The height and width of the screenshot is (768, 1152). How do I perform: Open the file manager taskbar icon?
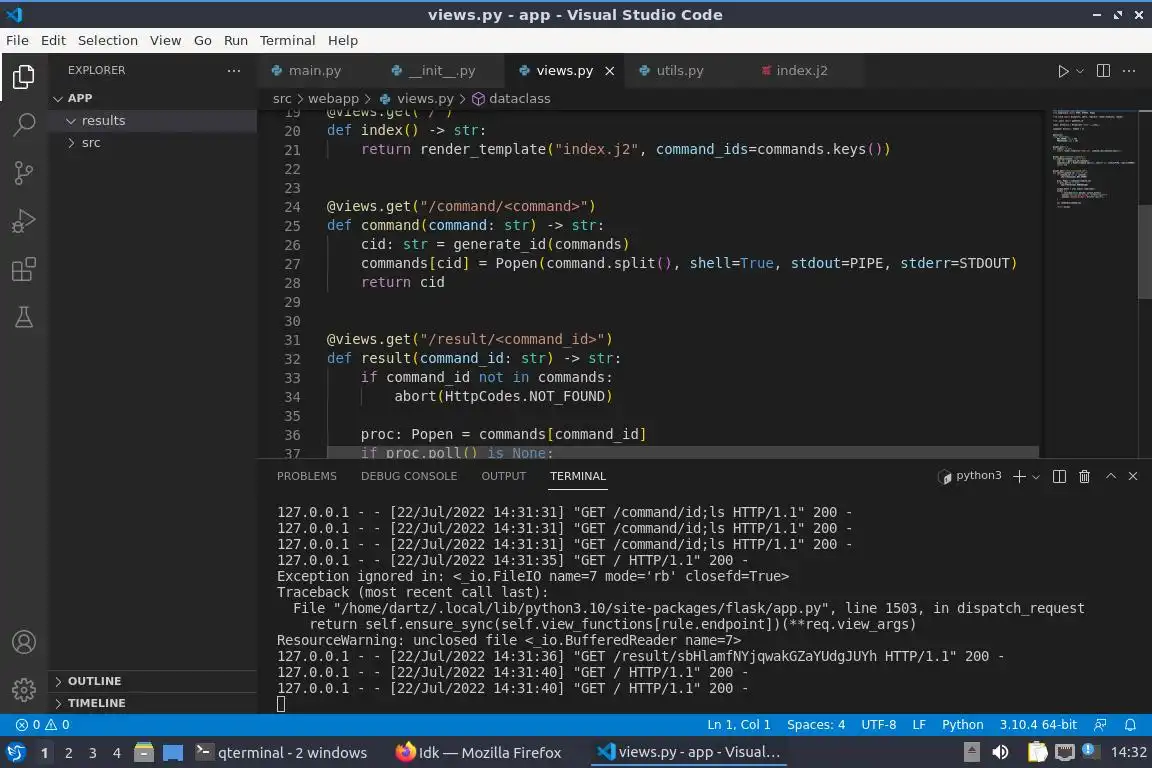pos(144,752)
